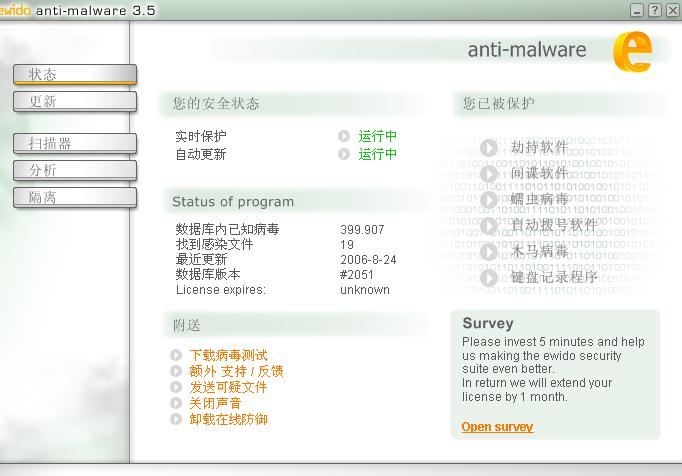Click arrow icon beside 木马病毒

pyautogui.click(x=489, y=252)
